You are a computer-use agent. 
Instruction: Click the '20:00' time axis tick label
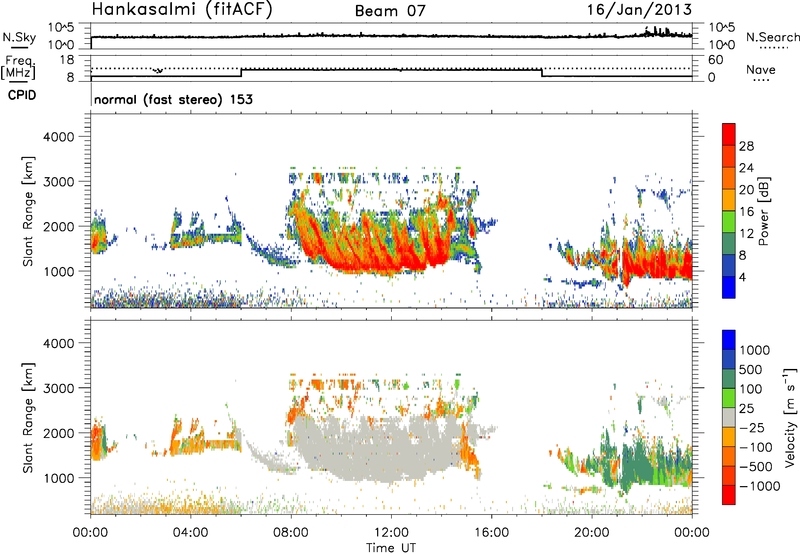click(x=592, y=533)
